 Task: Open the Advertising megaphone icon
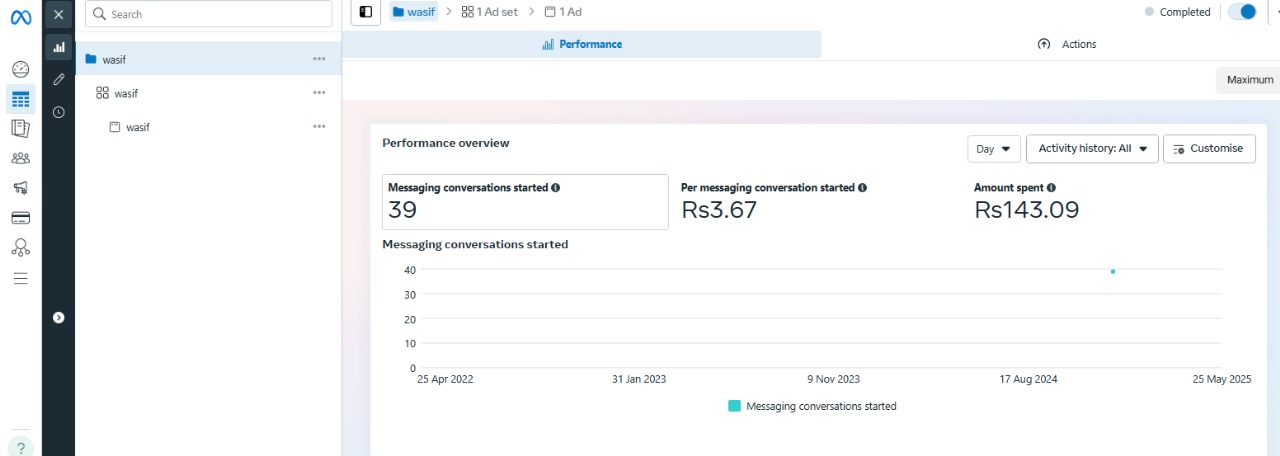(20, 188)
